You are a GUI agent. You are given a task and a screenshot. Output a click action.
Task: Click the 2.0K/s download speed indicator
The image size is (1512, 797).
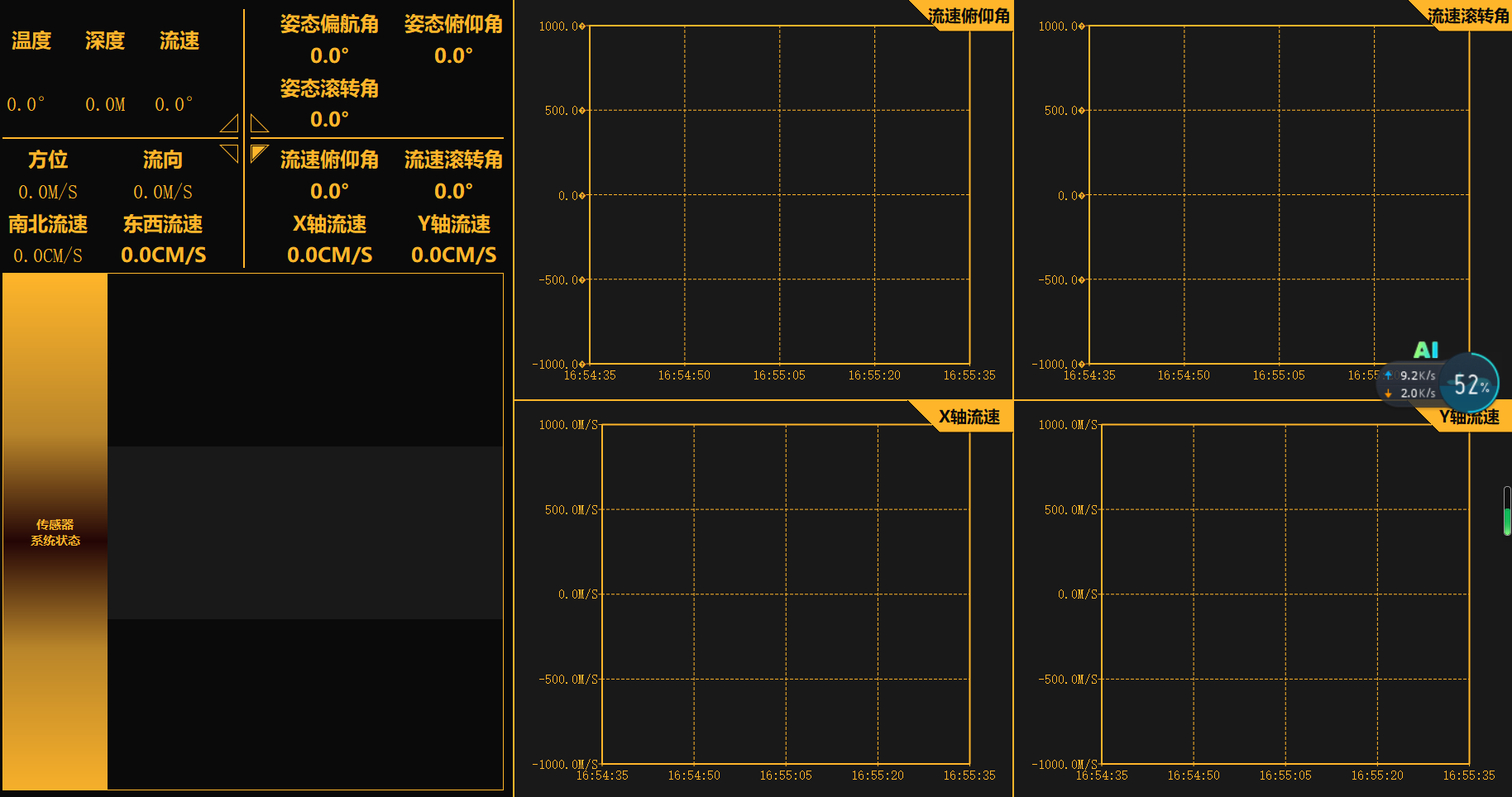tap(1411, 394)
